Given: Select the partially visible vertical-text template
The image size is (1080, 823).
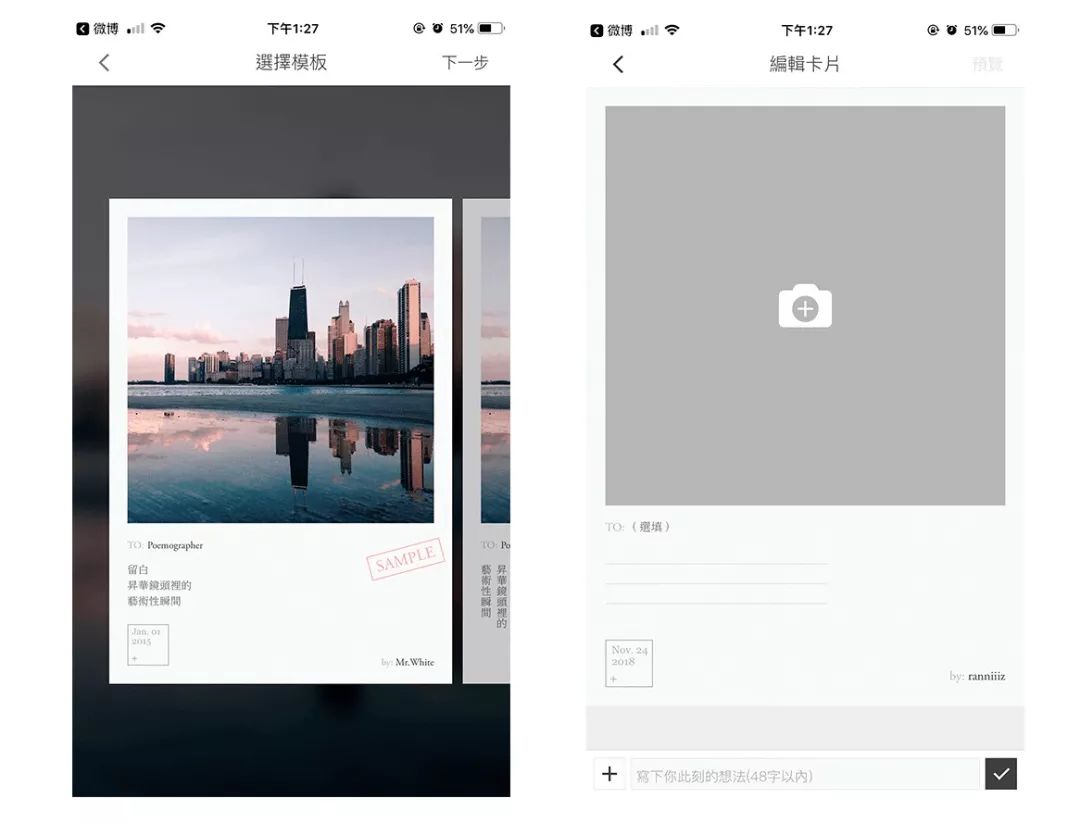Looking at the screenshot, I should coord(486,441).
